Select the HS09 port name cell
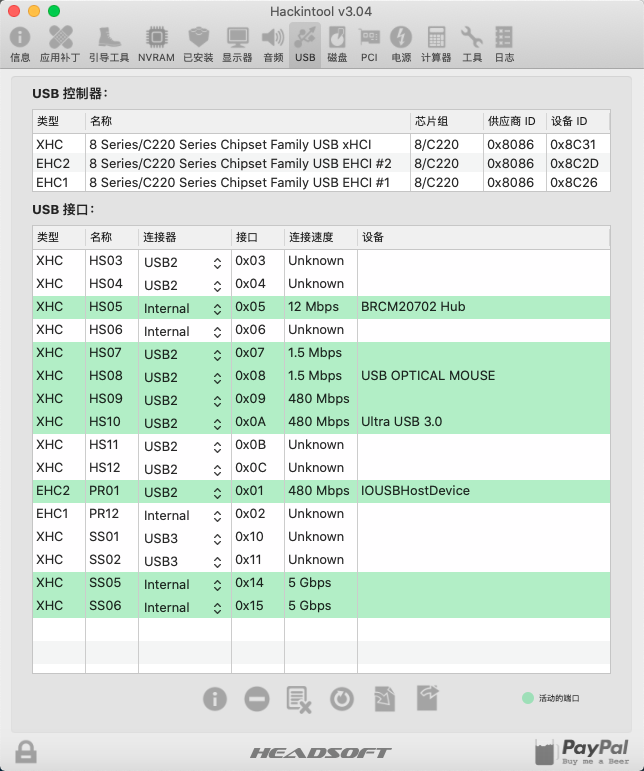Screen dimensions: 644x771 (x=112, y=399)
